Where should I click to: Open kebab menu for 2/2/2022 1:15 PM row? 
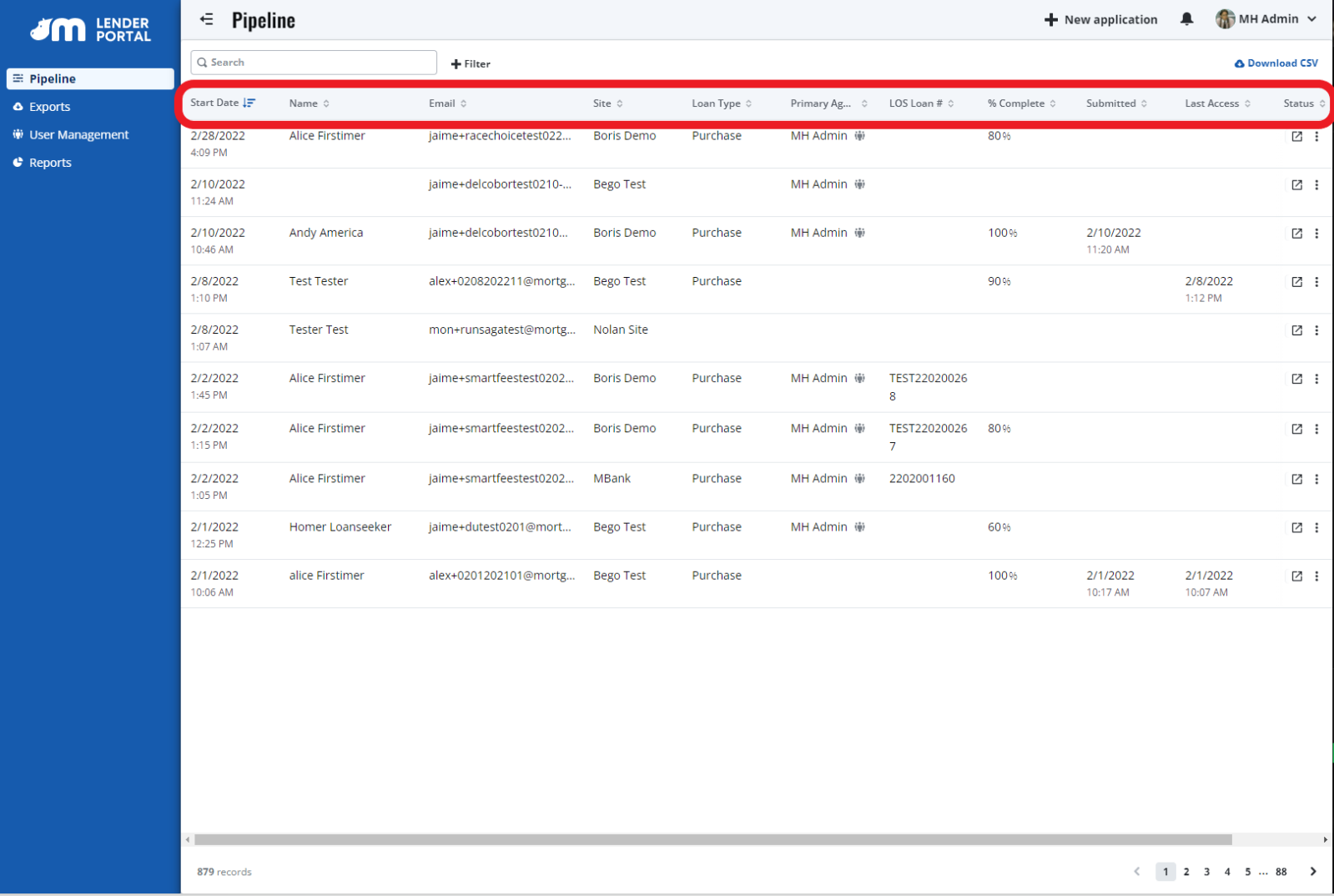click(x=1316, y=428)
